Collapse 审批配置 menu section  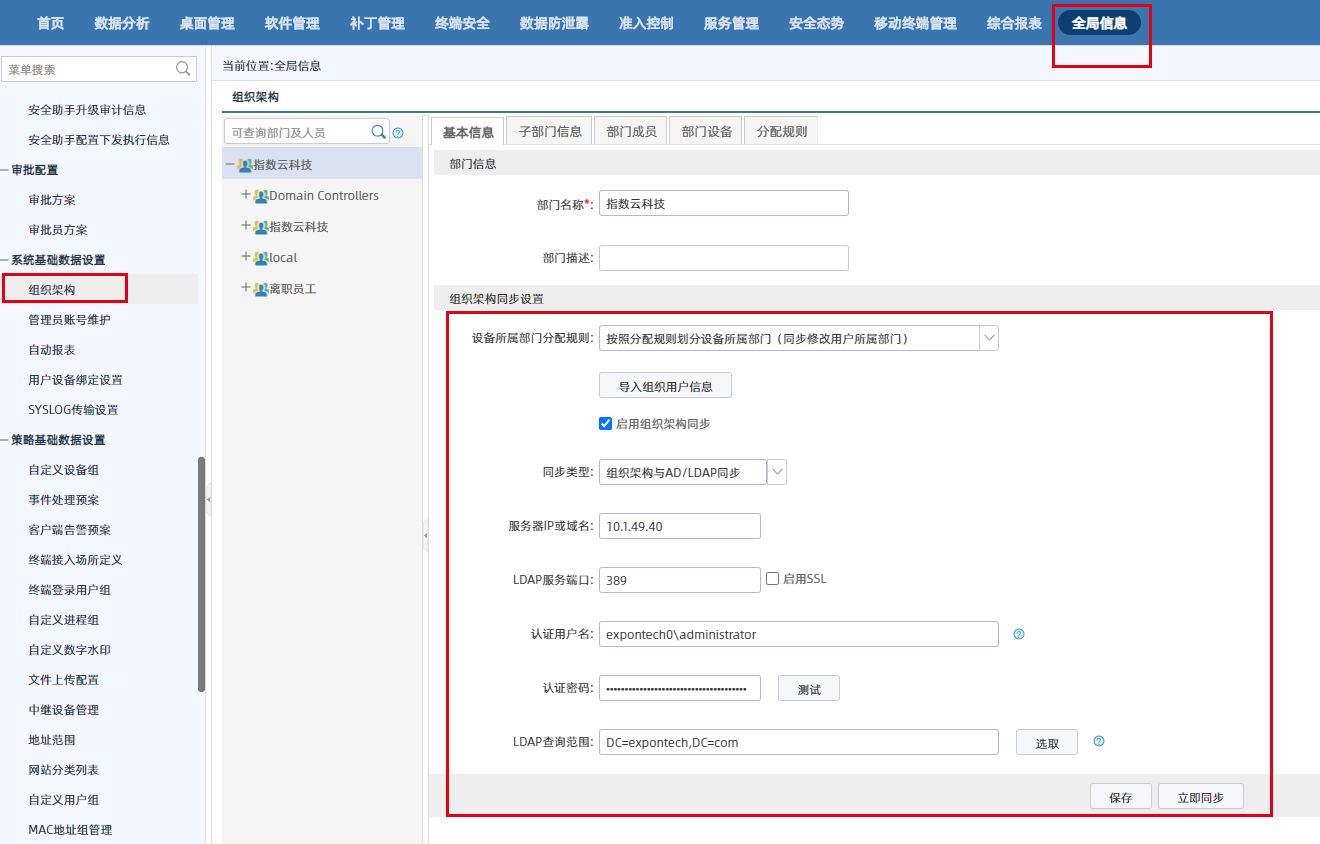point(5,170)
